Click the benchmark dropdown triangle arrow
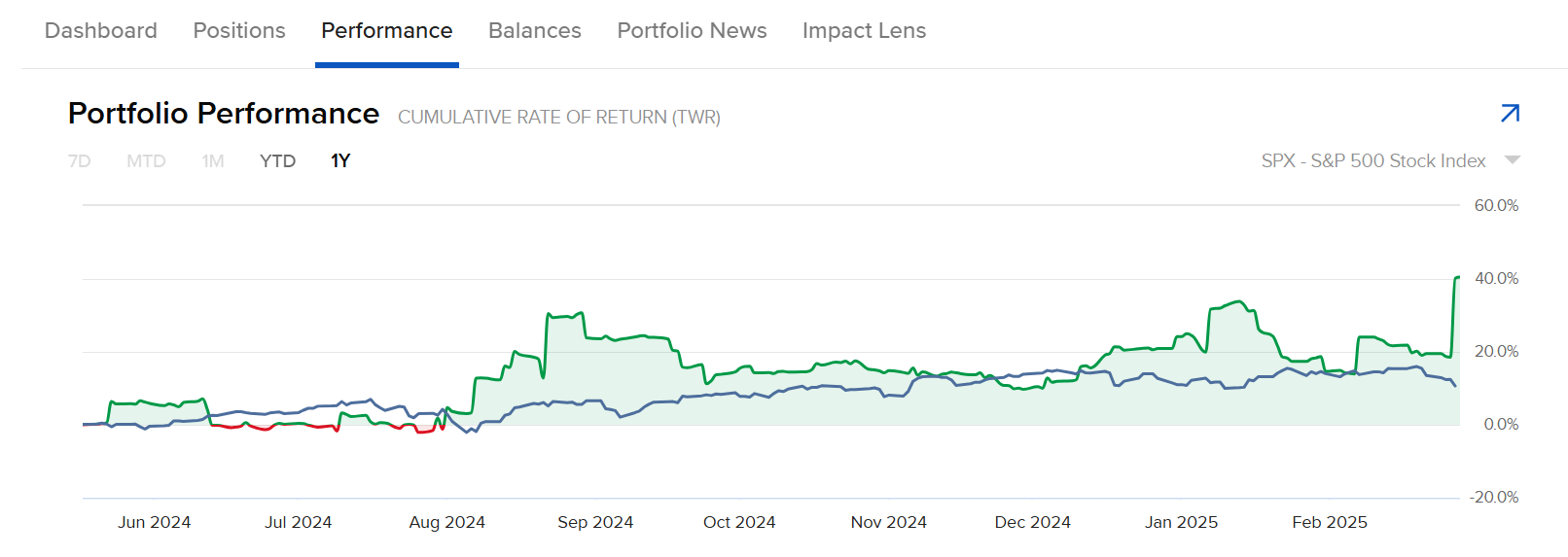The width and height of the screenshot is (1568, 557). click(1512, 160)
